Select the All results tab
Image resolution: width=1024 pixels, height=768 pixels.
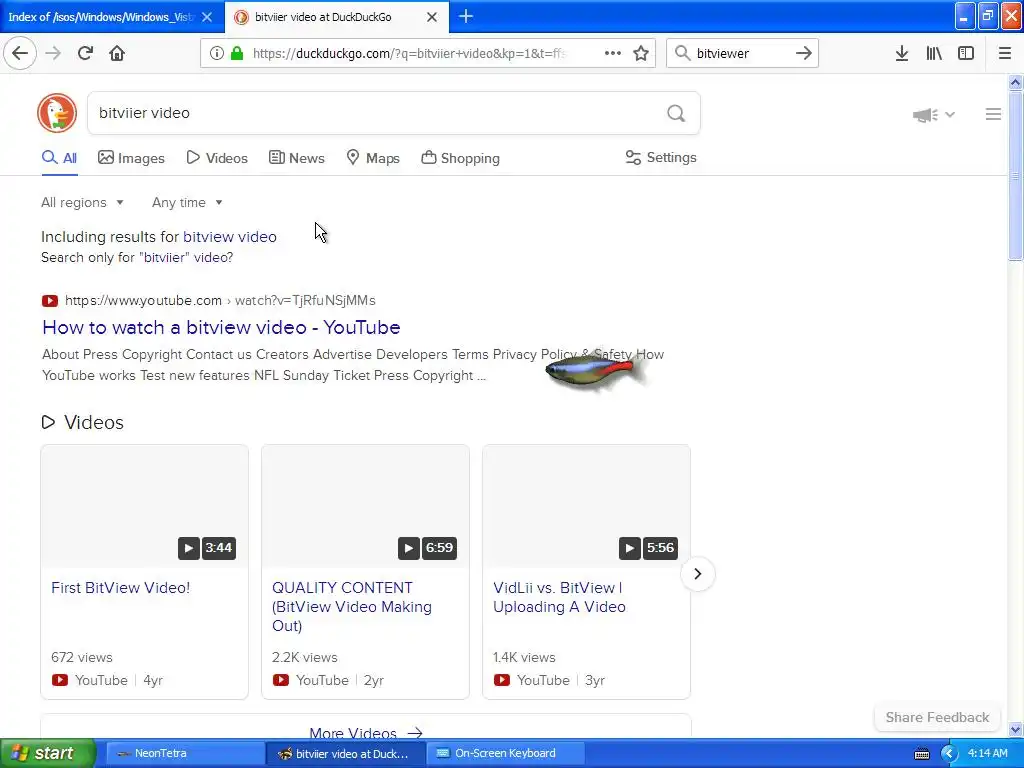59,158
